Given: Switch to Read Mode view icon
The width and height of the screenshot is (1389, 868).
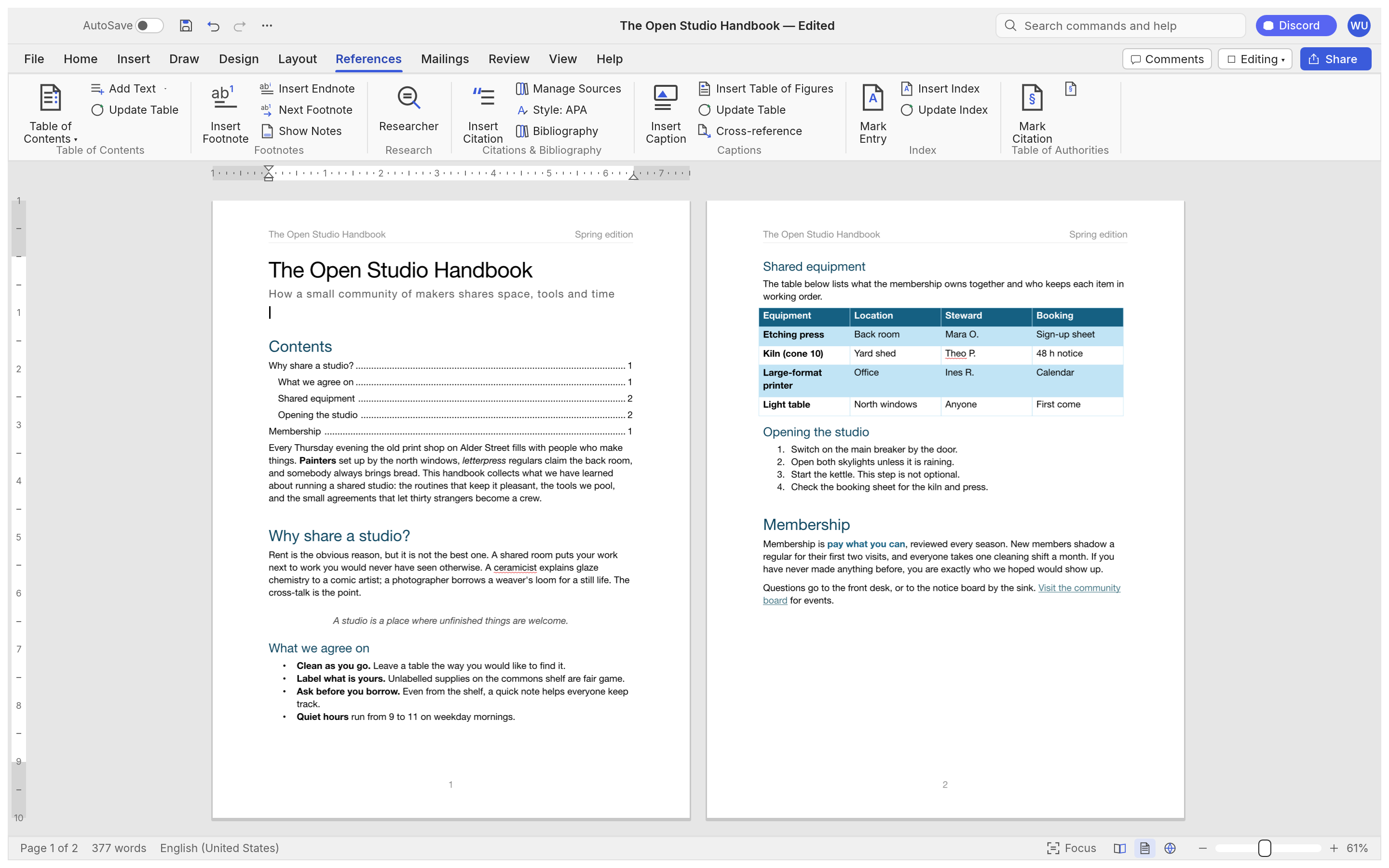Looking at the screenshot, I should (x=1119, y=848).
